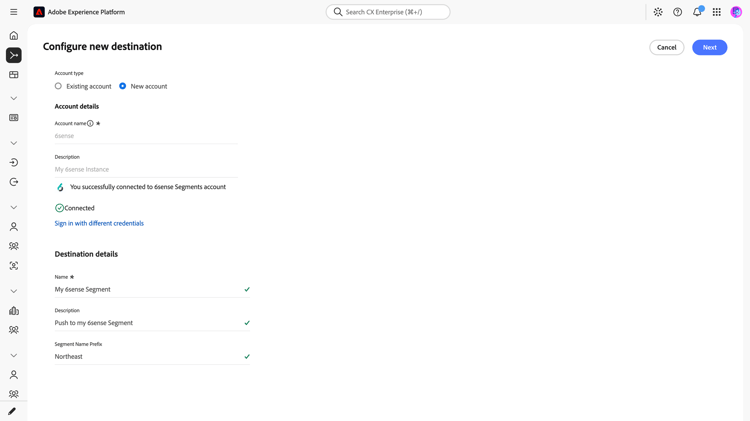Open the highlighted workflow arrow sidebar icon

(13, 55)
